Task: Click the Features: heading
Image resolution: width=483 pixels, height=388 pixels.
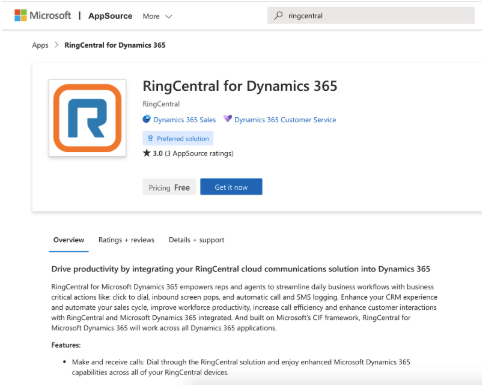Action: [66, 345]
